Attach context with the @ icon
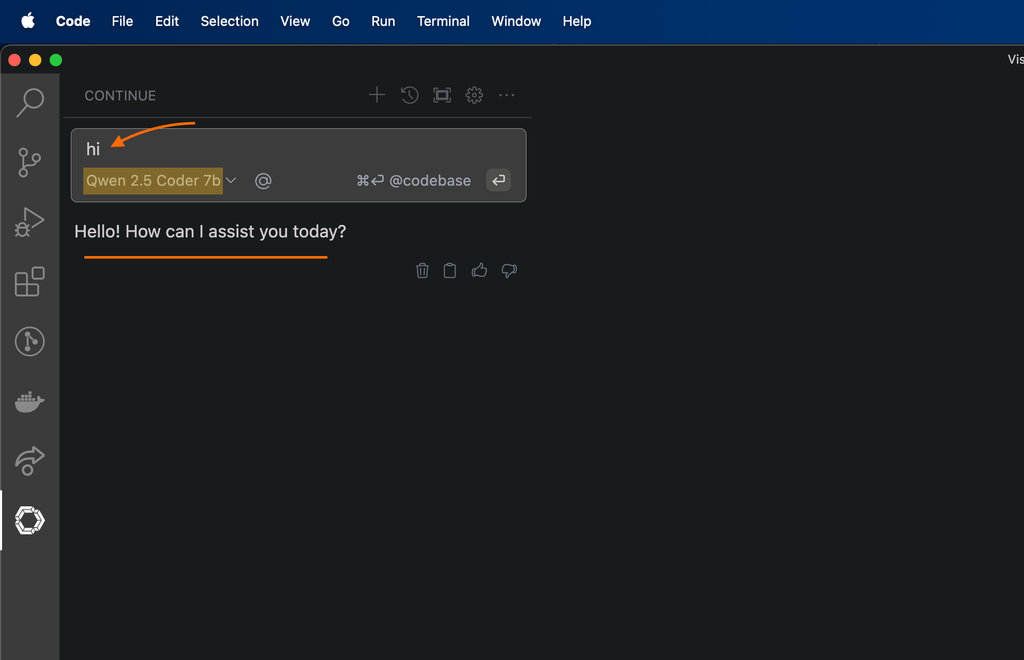1024x660 pixels. 262,180
